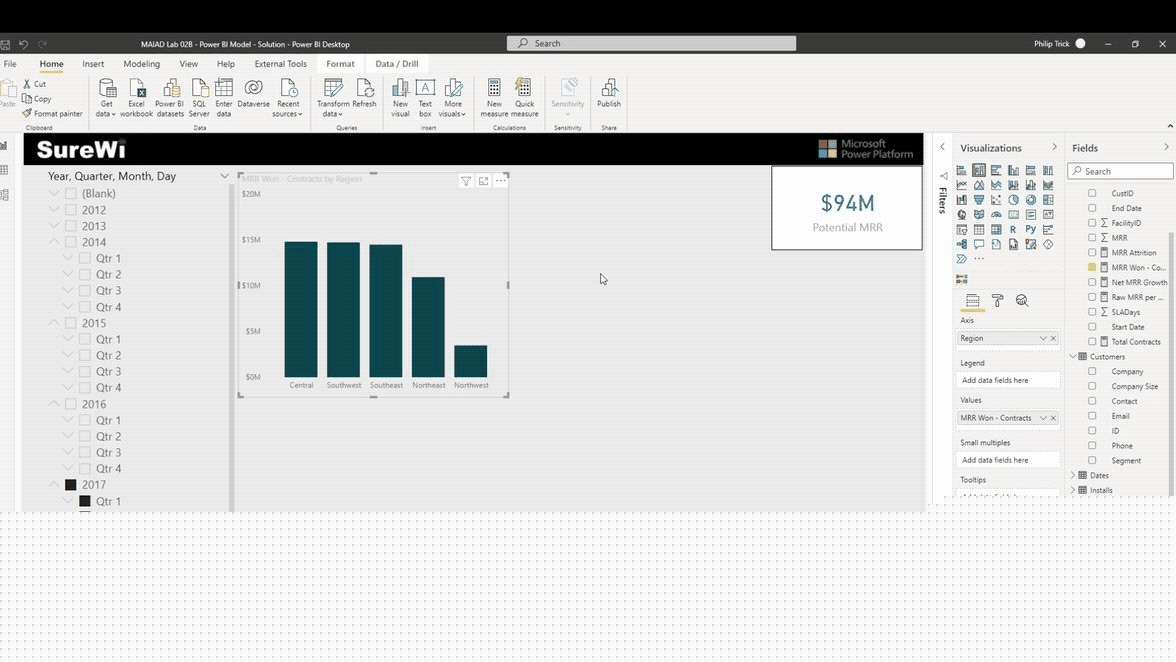Open the chart's more options ellipsis
This screenshot has width=1176, height=662.
click(x=501, y=181)
